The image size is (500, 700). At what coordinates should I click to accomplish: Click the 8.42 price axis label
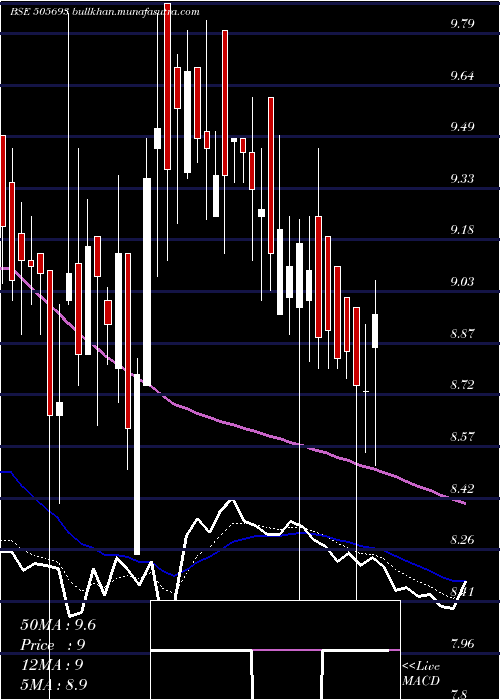[x=462, y=488]
